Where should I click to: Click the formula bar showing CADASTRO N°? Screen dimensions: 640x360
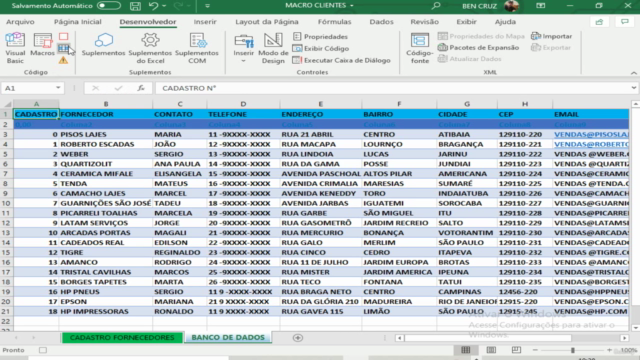(392, 88)
